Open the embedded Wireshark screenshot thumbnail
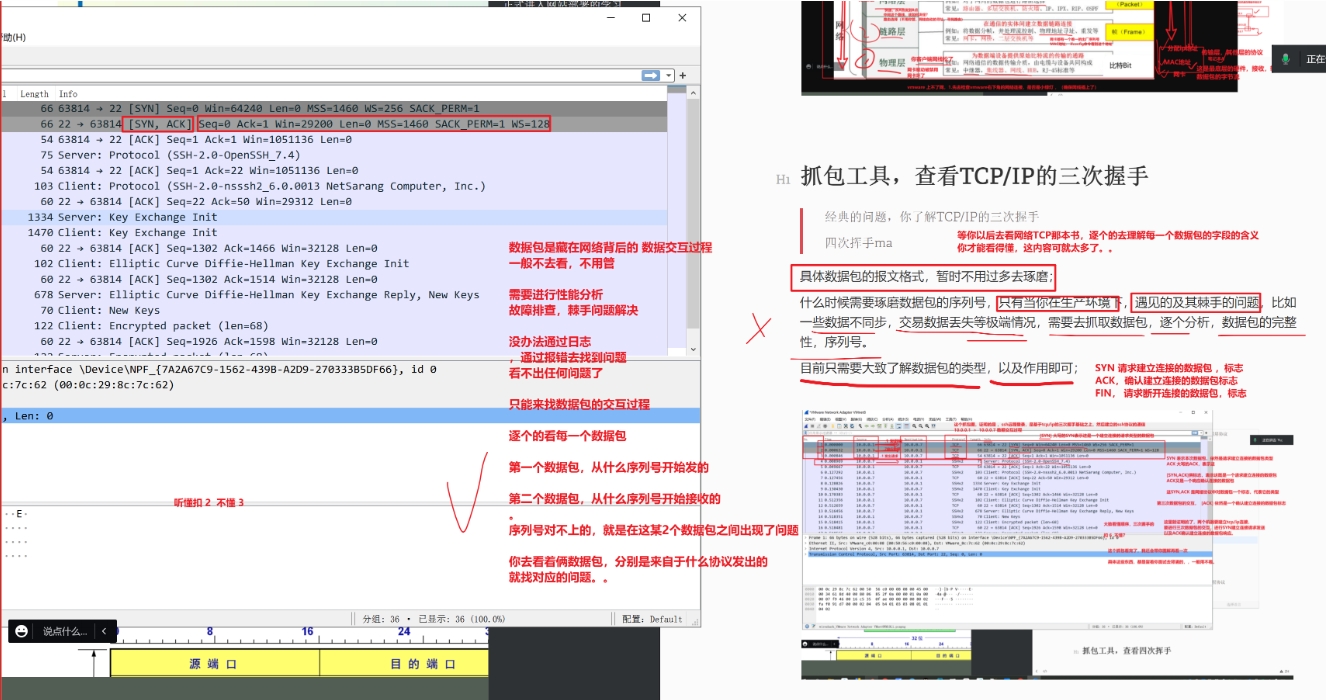This screenshot has width=1326, height=700. [1008, 518]
